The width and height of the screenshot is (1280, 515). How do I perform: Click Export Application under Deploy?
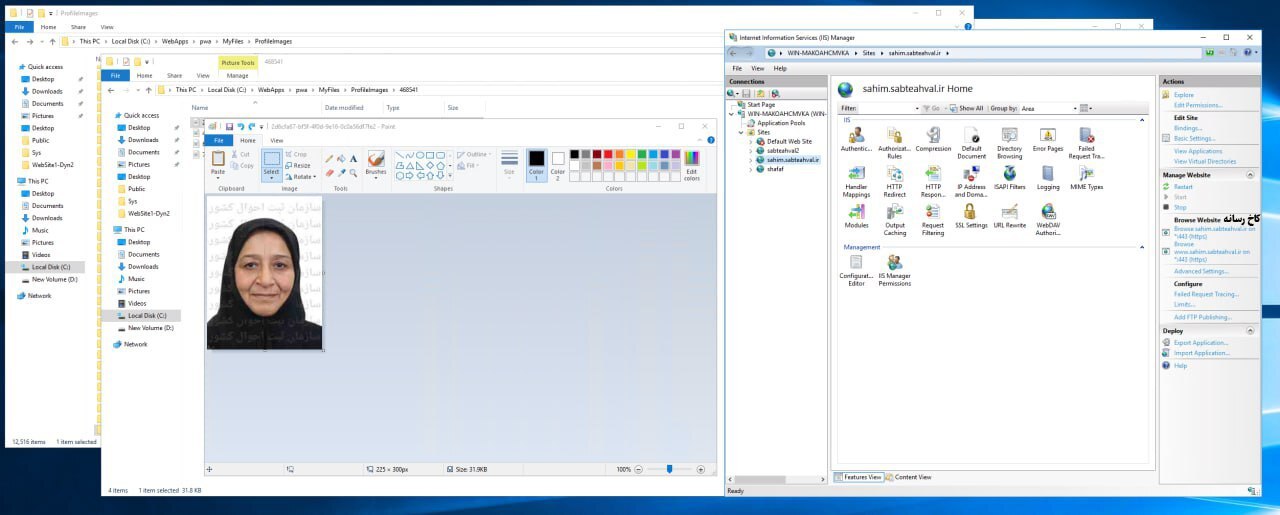[1201, 343]
